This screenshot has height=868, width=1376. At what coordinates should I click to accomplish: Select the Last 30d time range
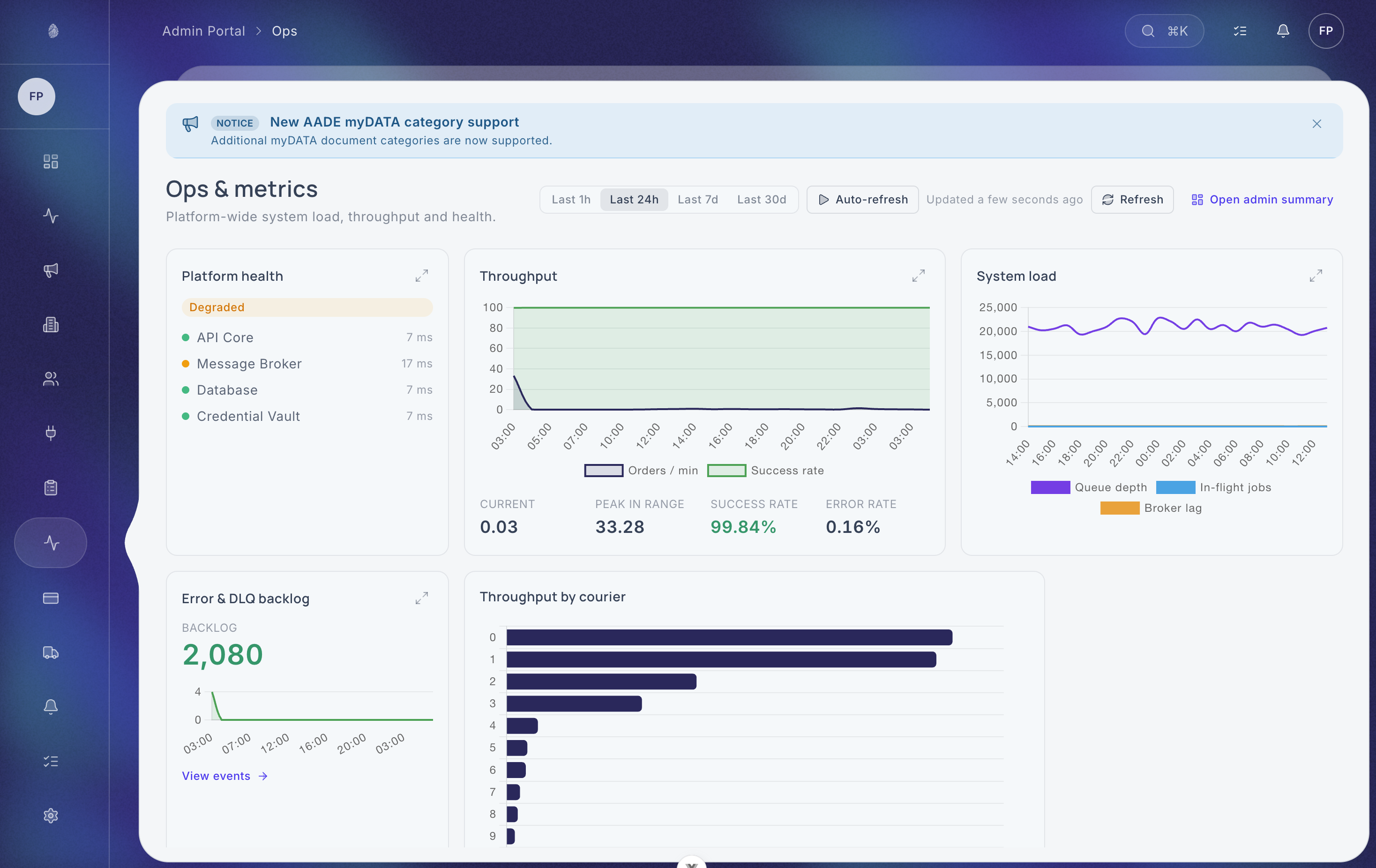point(761,200)
